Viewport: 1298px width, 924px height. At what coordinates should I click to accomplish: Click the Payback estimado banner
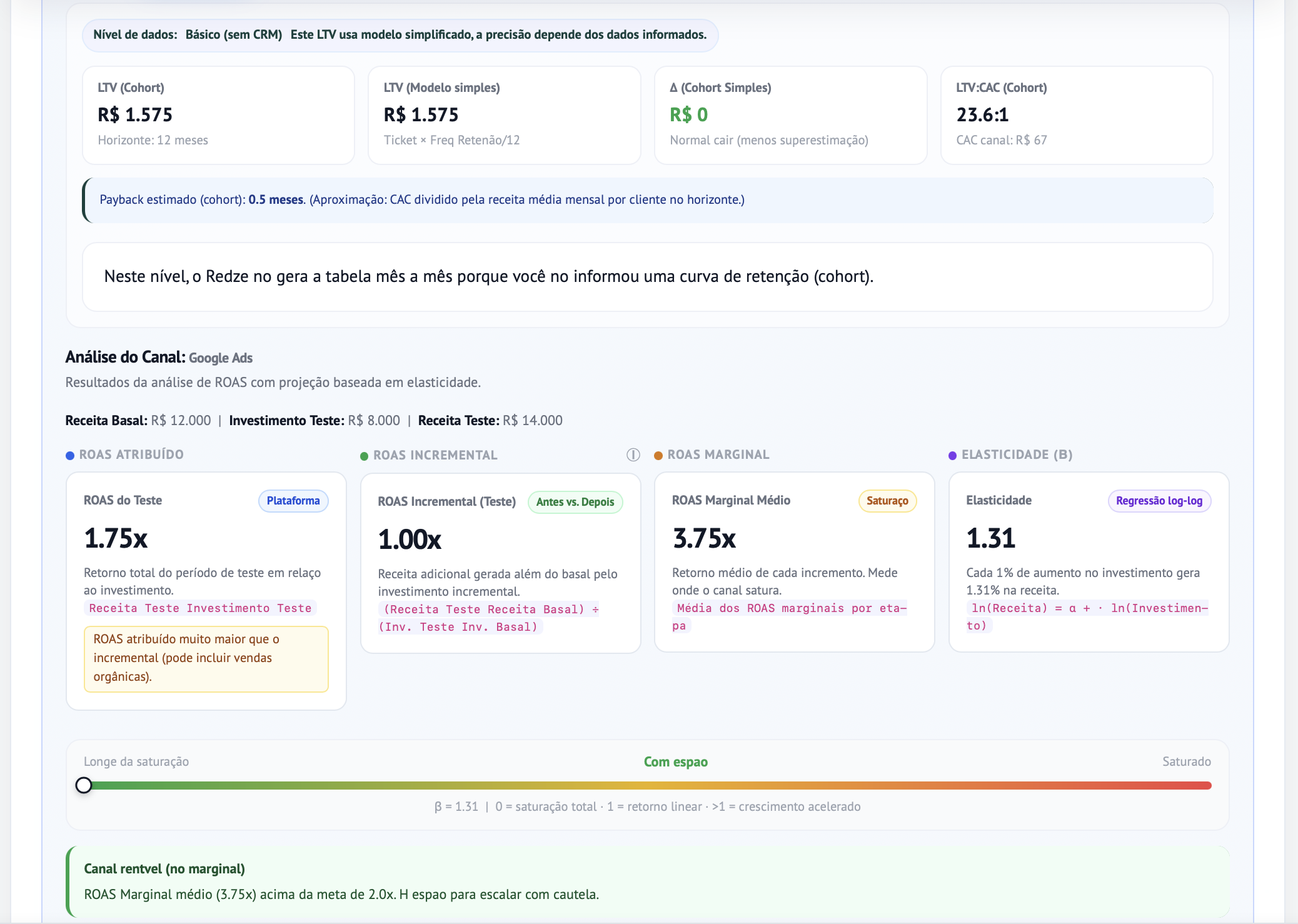click(x=648, y=200)
